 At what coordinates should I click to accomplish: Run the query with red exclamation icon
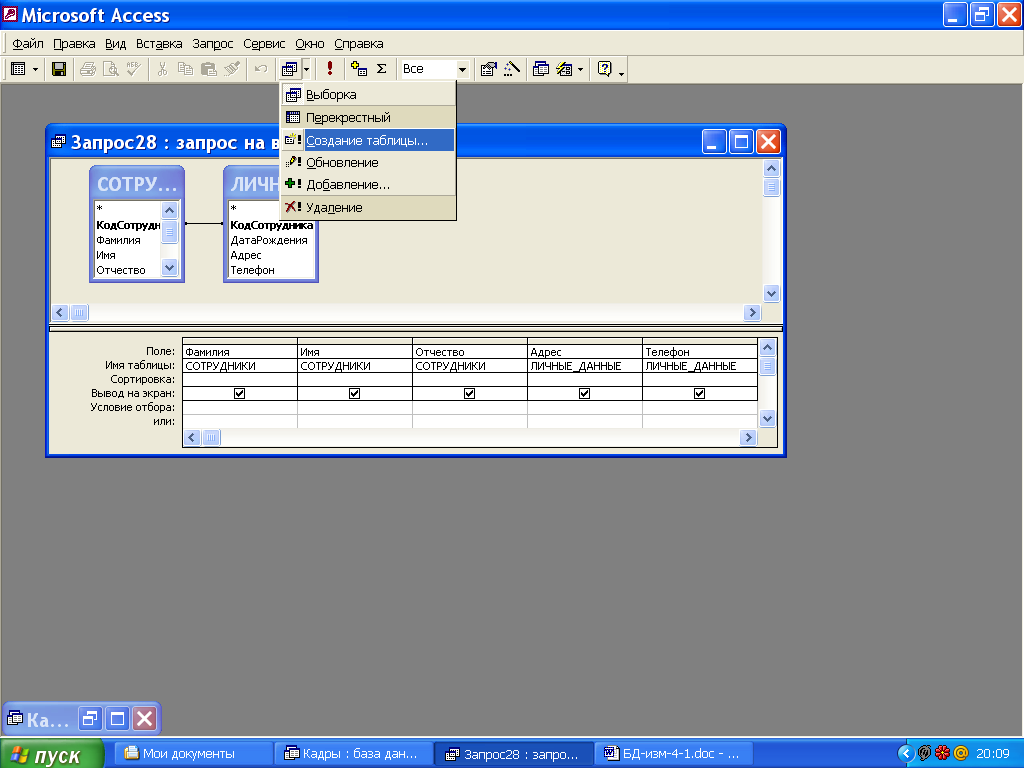pos(330,69)
